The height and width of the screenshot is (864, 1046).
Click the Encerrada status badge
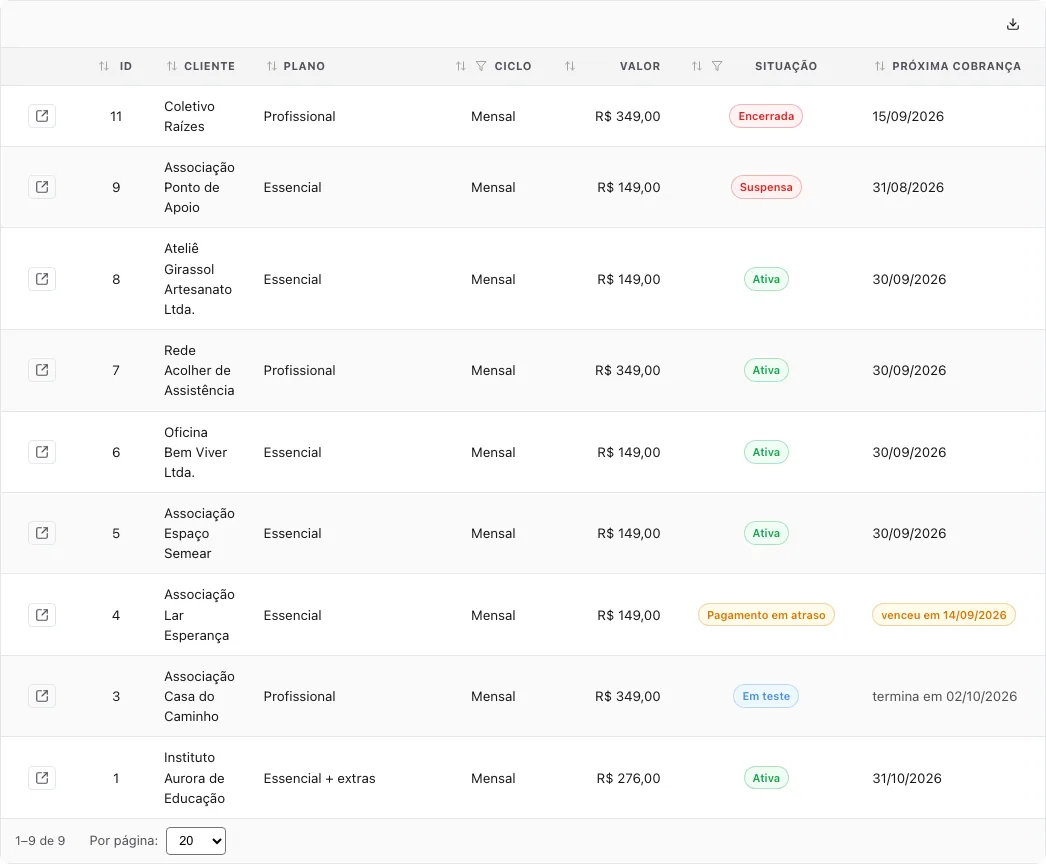pos(766,116)
